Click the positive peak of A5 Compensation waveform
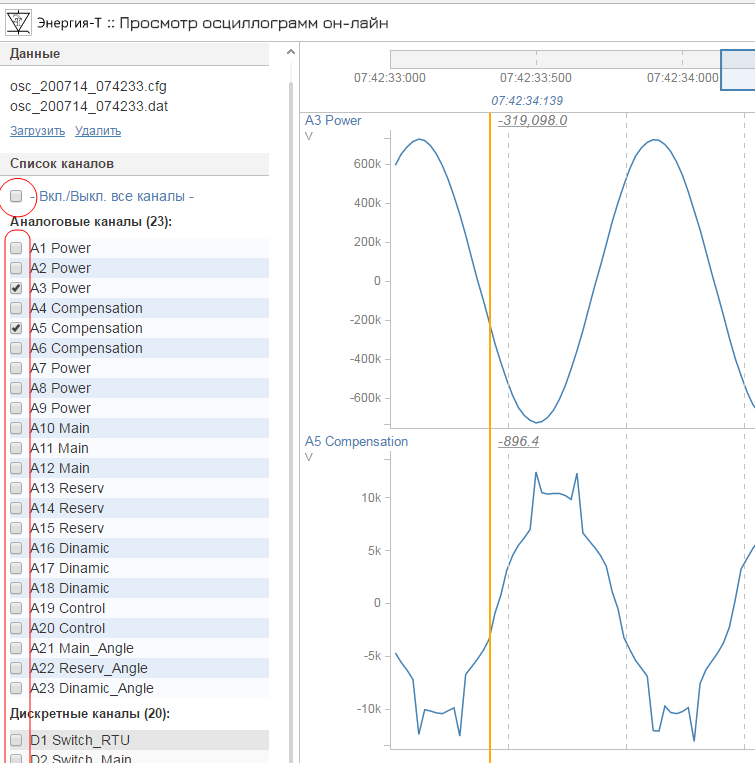 coord(536,473)
